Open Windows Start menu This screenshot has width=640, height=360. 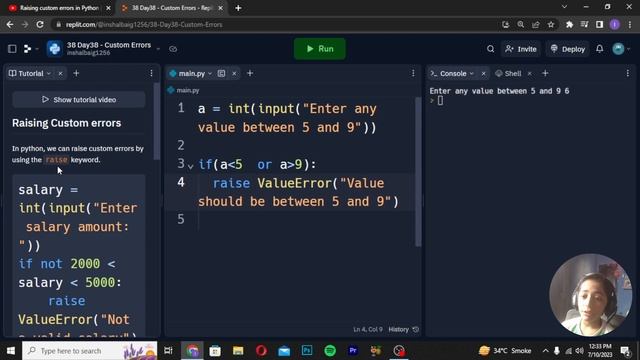pyautogui.click(x=11, y=351)
